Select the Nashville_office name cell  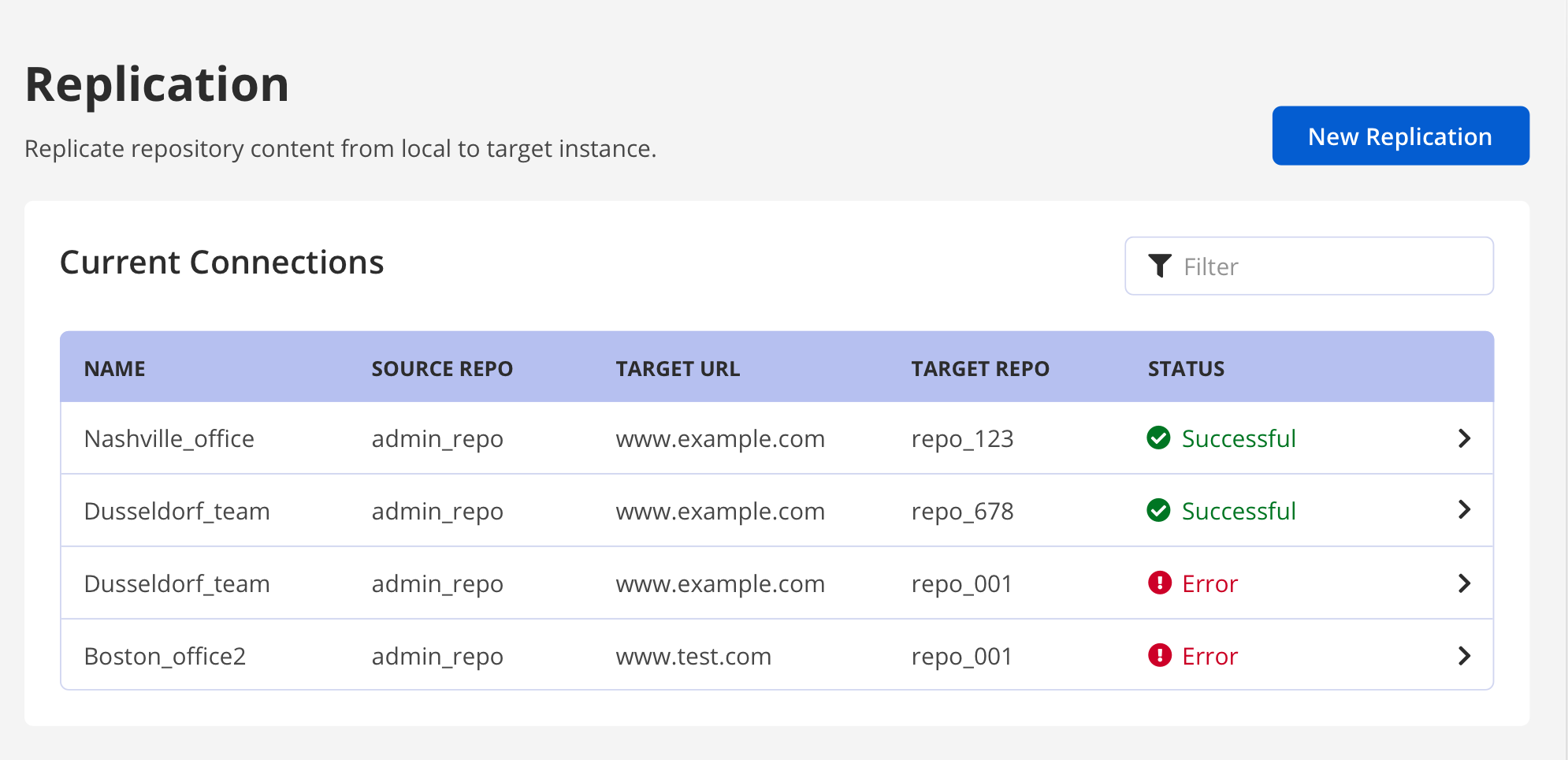click(169, 438)
